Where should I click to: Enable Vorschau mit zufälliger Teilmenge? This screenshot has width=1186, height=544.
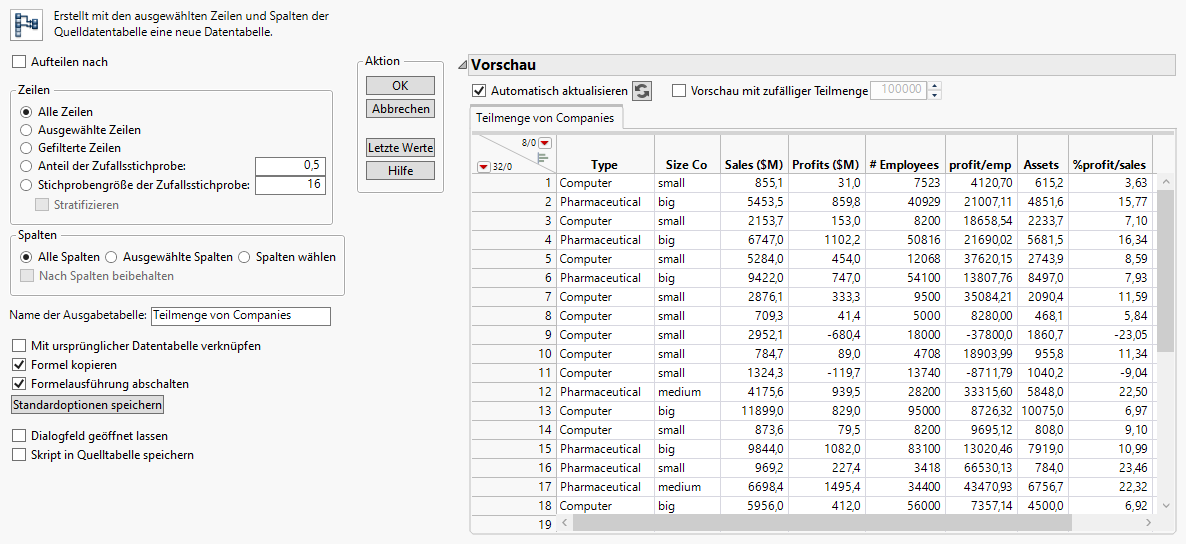tap(680, 91)
